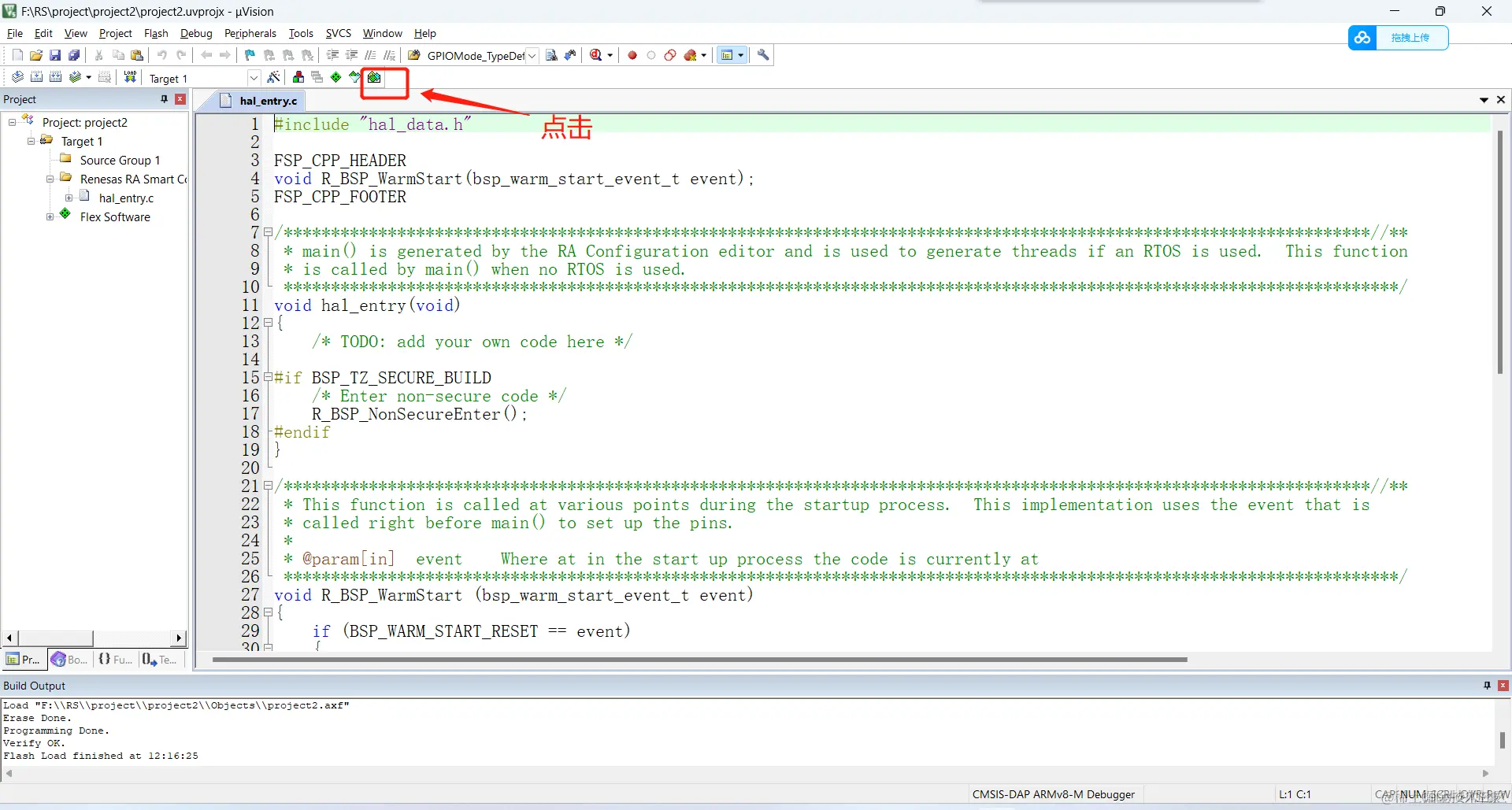Viewport: 1512px width, 810px height.
Task: Open Configuration with the wrench icon
Action: [x=763, y=55]
